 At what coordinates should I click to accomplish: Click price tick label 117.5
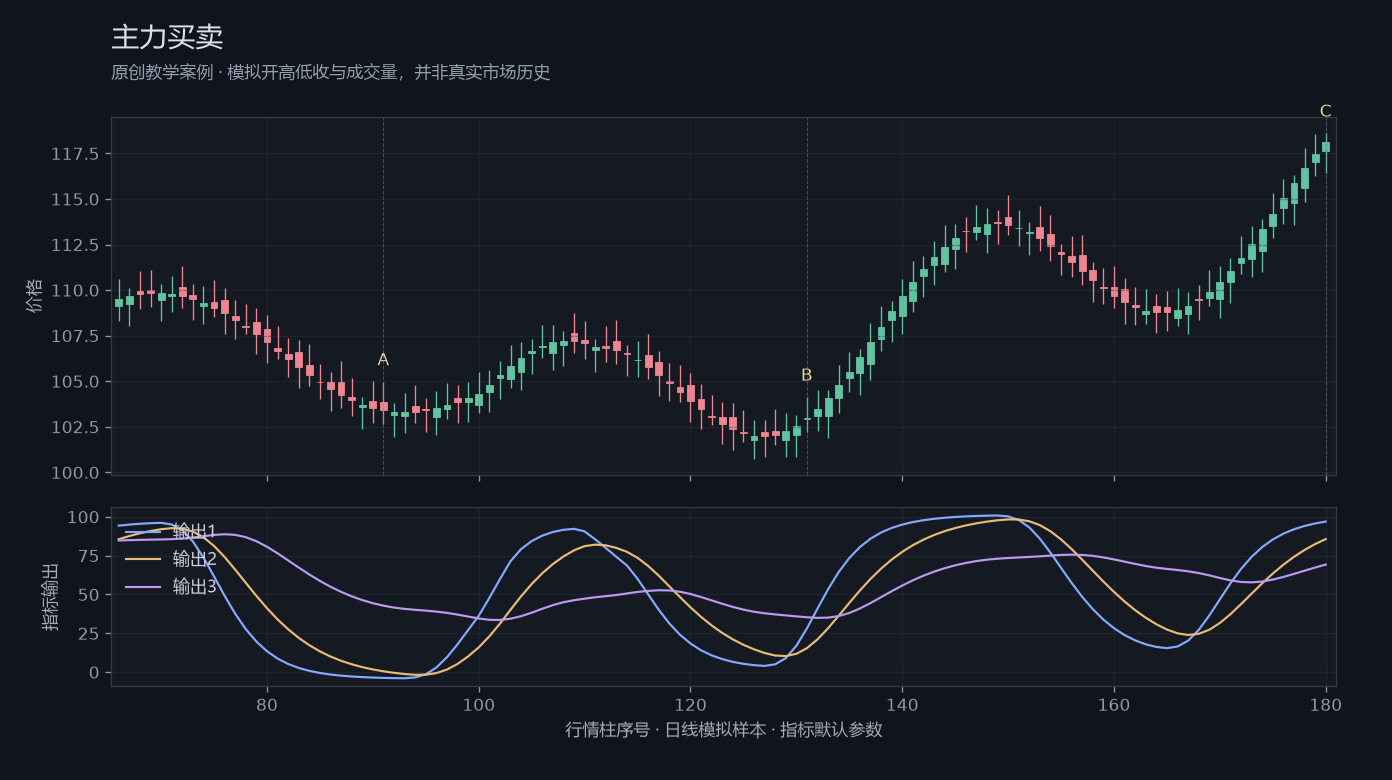75,154
